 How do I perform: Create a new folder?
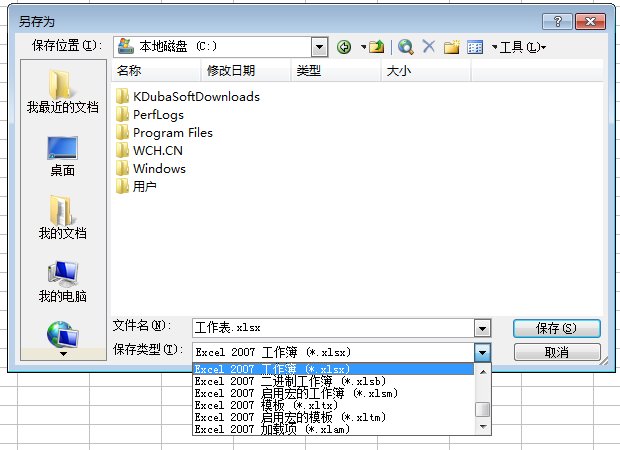click(x=452, y=47)
